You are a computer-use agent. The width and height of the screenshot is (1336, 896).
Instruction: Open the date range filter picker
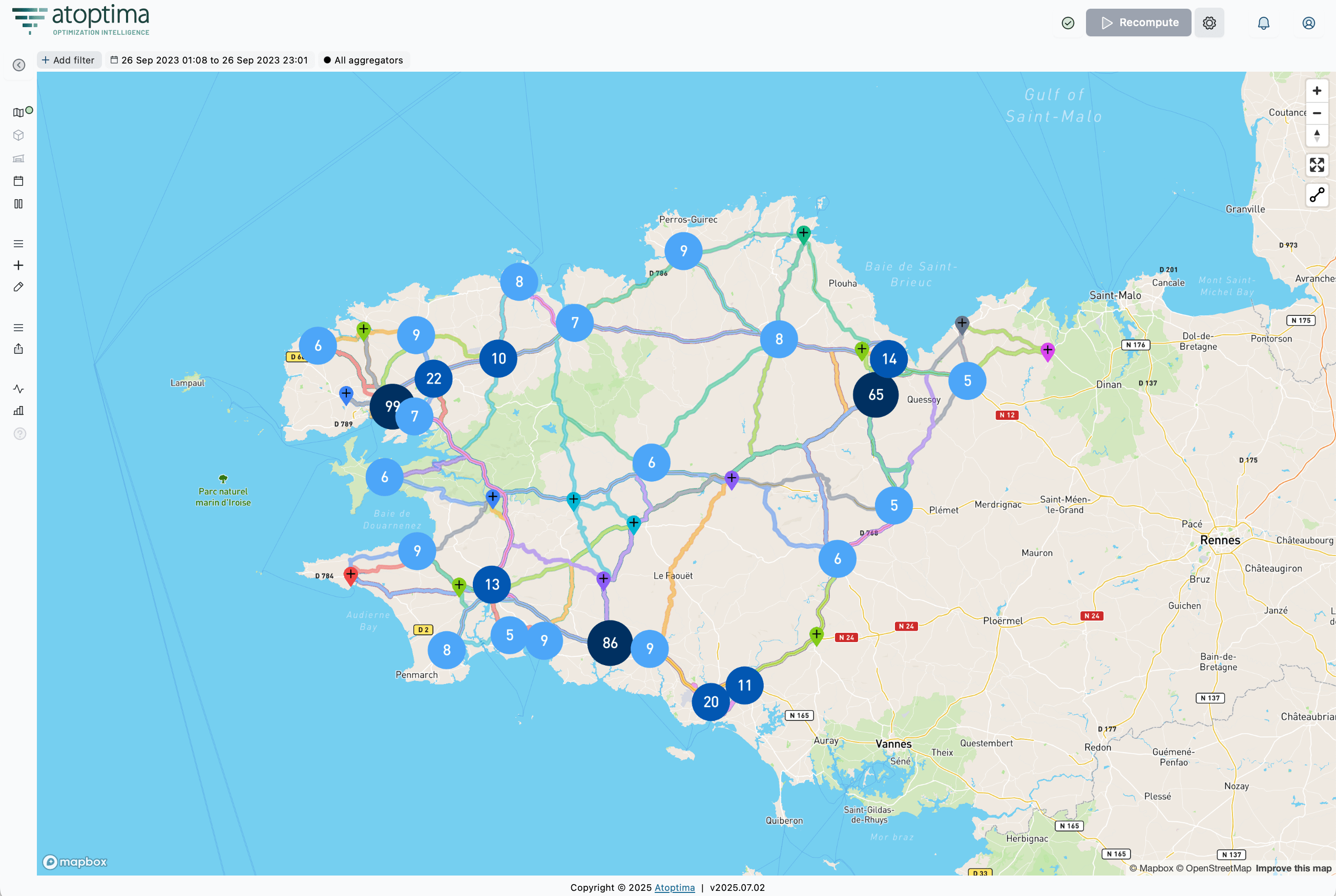[x=209, y=60]
